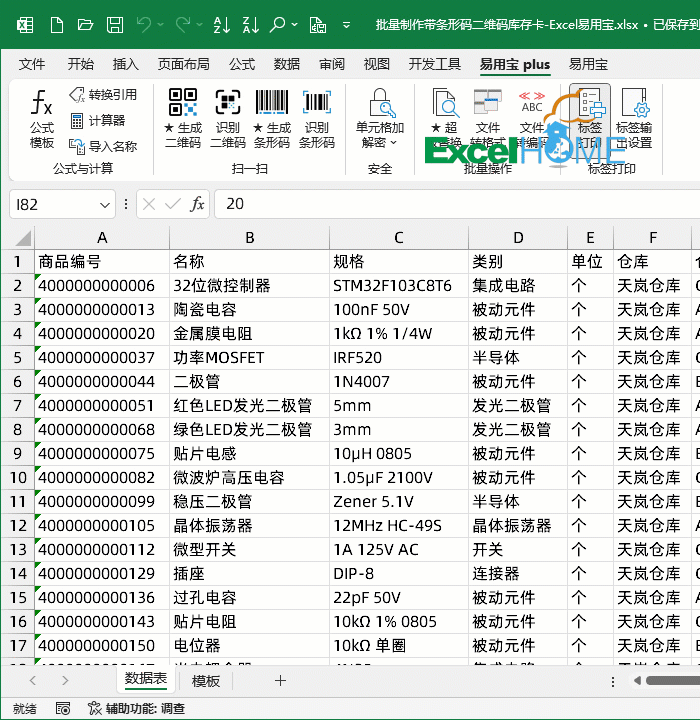Click 导入名称 import names
Viewport: 700px width, 720px height.
(x=103, y=146)
